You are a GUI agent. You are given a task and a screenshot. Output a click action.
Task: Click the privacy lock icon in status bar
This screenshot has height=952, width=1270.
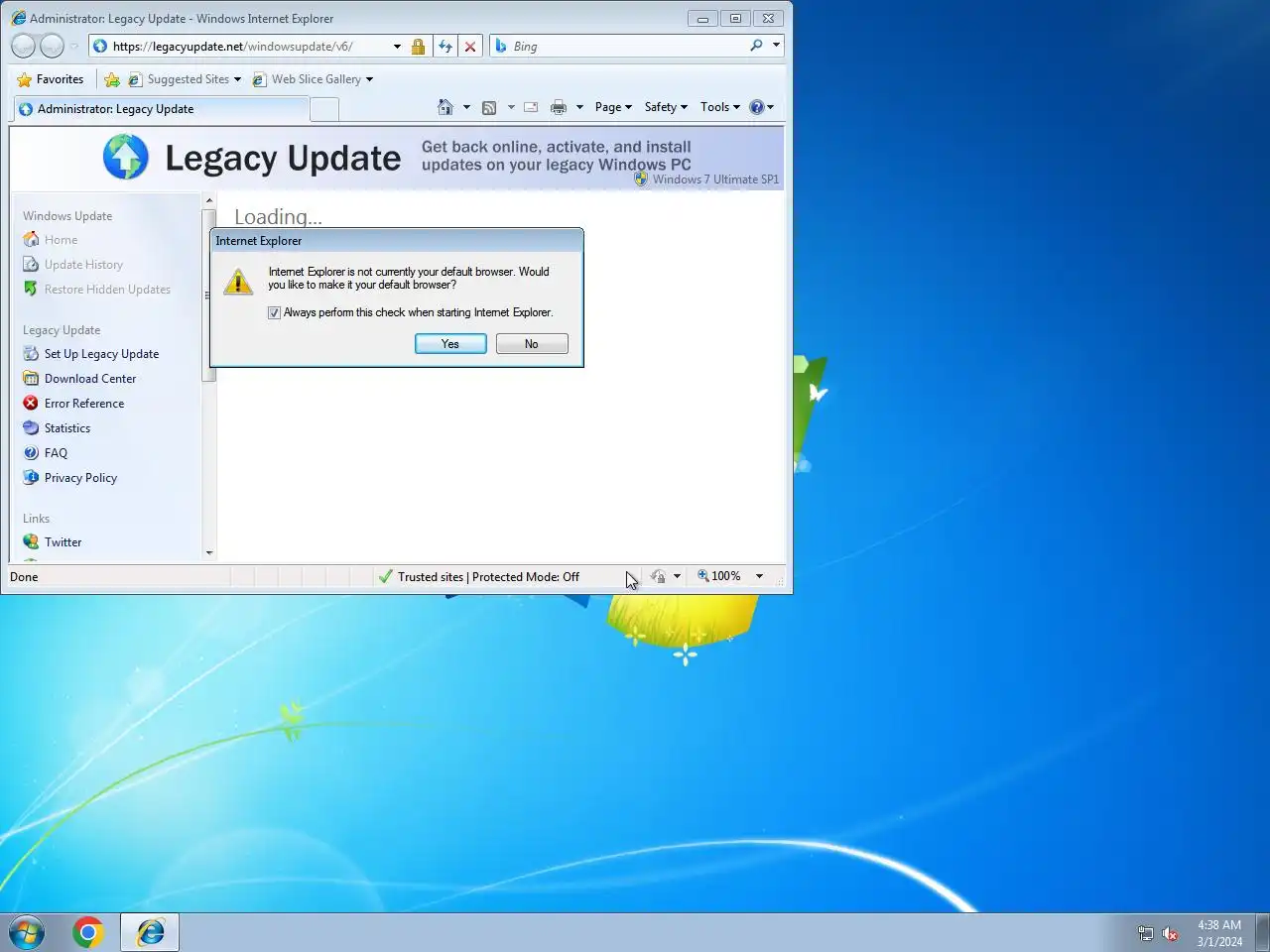657,576
